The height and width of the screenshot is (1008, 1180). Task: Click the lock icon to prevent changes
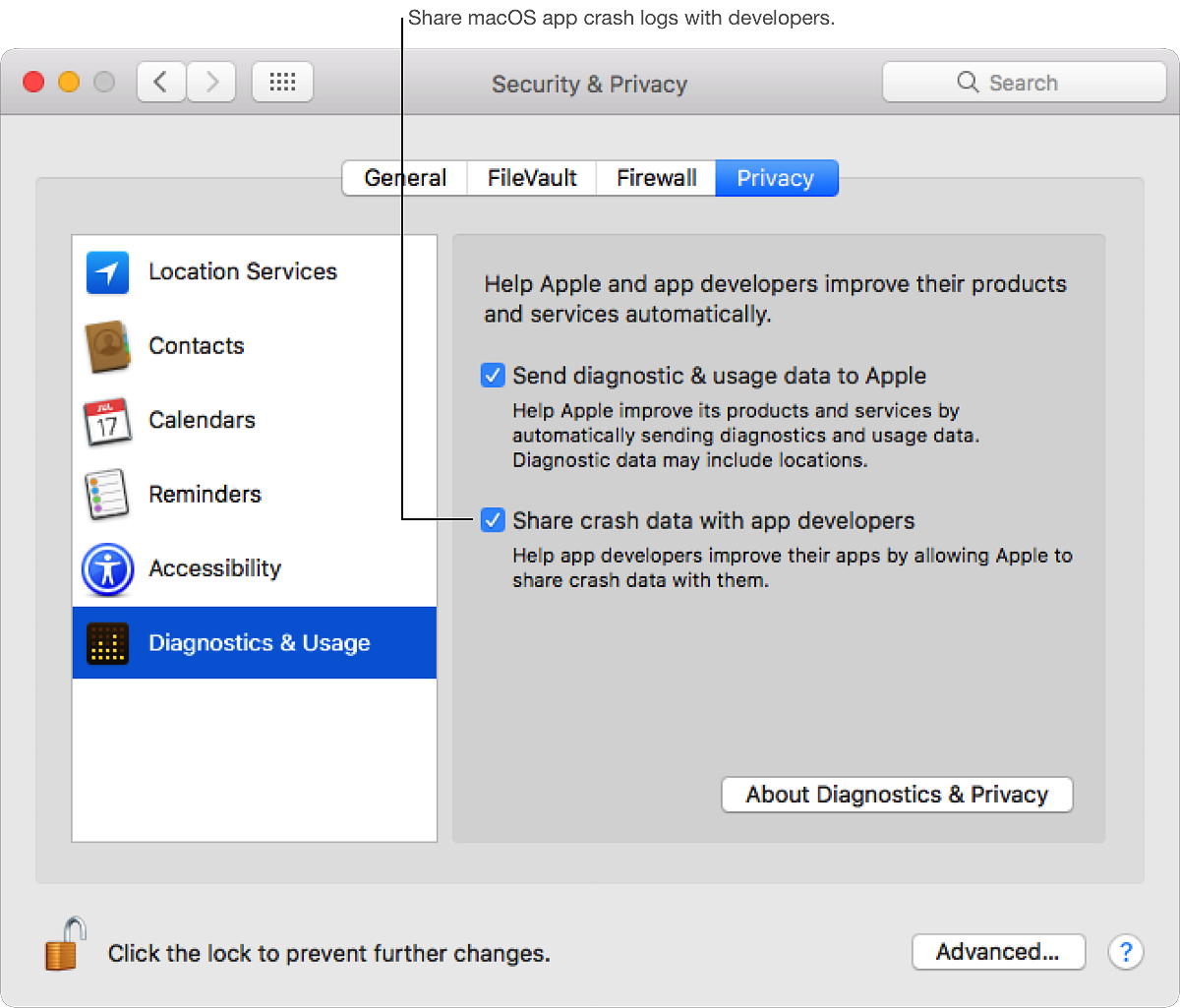pyautogui.click(x=65, y=944)
